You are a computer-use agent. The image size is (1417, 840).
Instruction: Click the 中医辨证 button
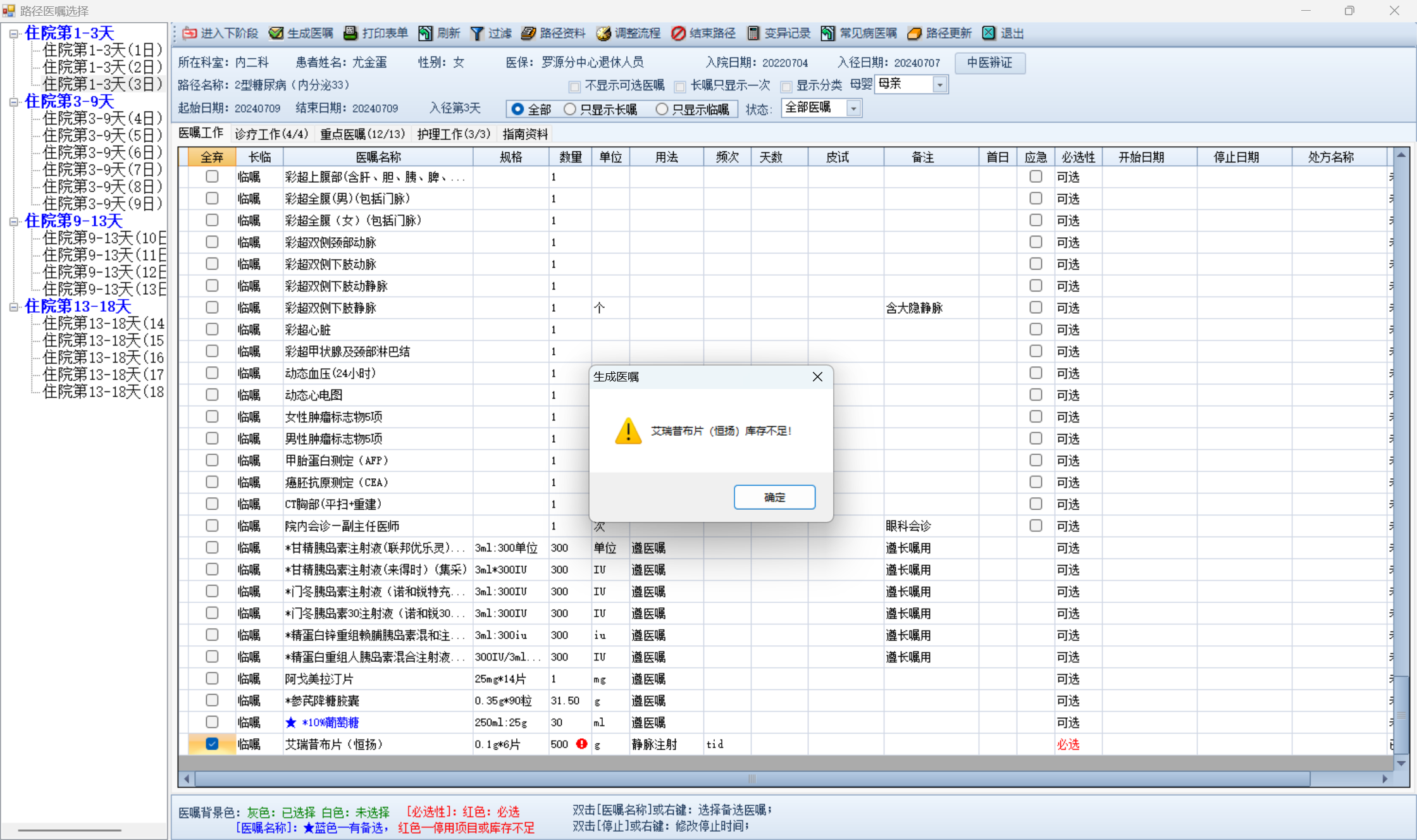click(989, 63)
